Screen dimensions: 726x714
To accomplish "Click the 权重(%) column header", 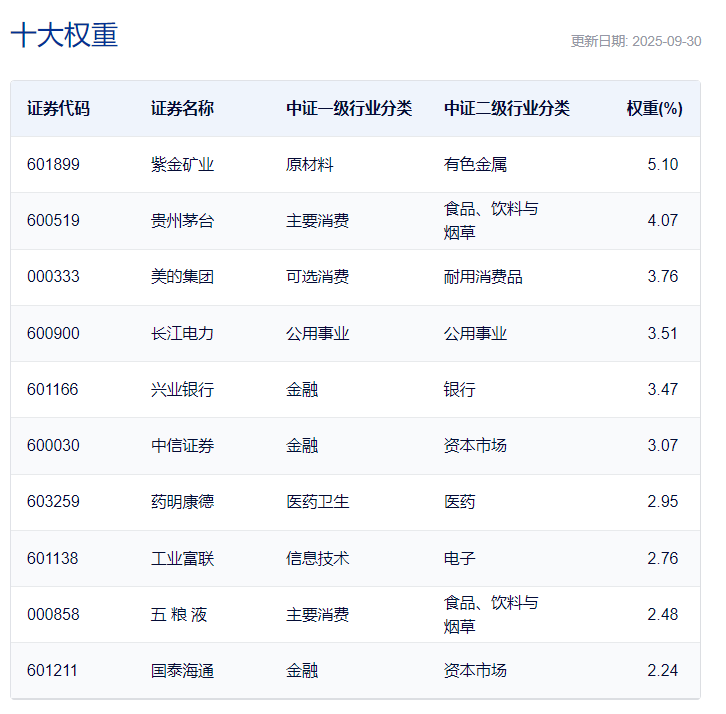I will [x=655, y=108].
